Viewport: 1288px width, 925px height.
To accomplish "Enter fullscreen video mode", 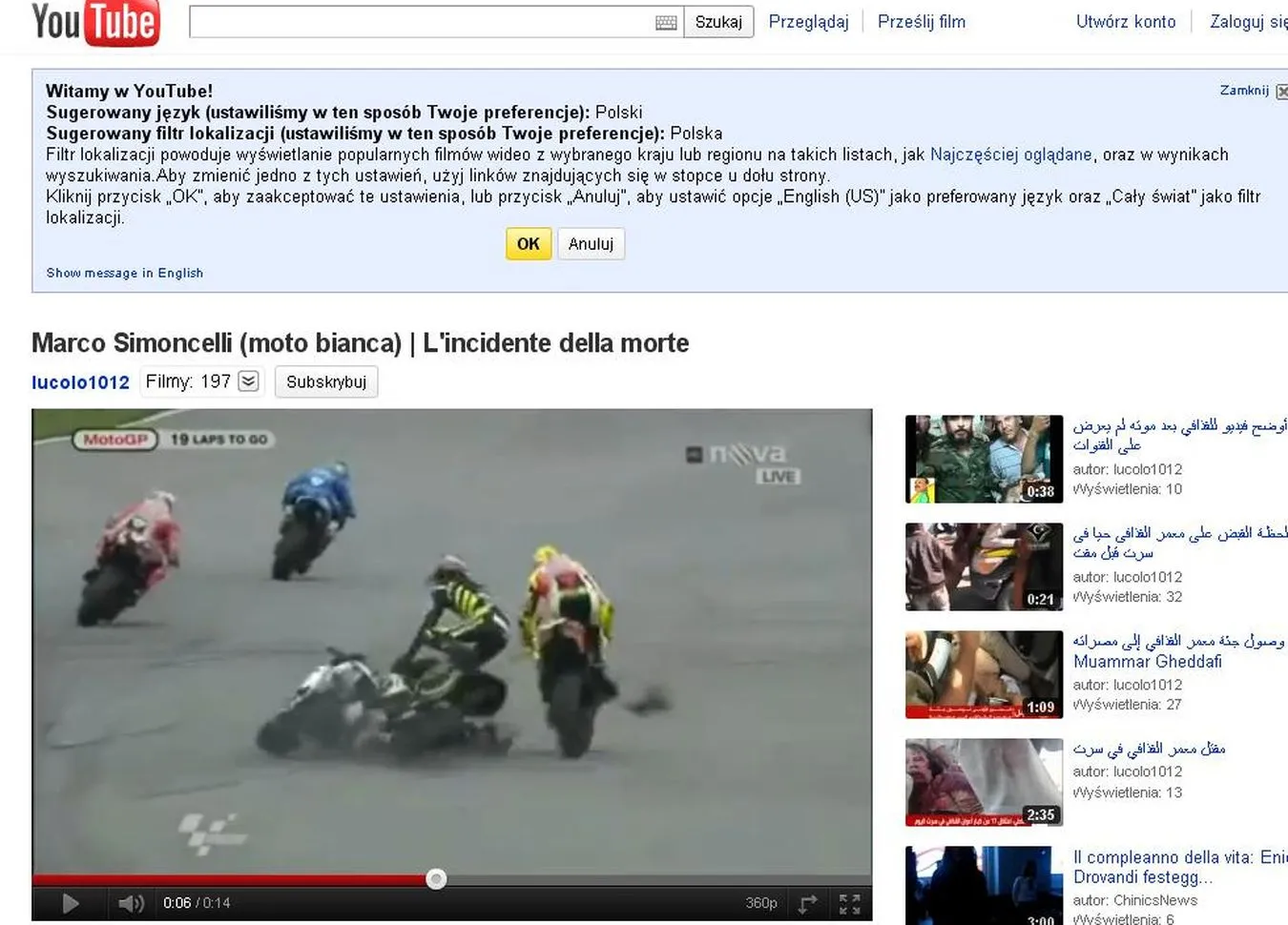I will (x=849, y=903).
